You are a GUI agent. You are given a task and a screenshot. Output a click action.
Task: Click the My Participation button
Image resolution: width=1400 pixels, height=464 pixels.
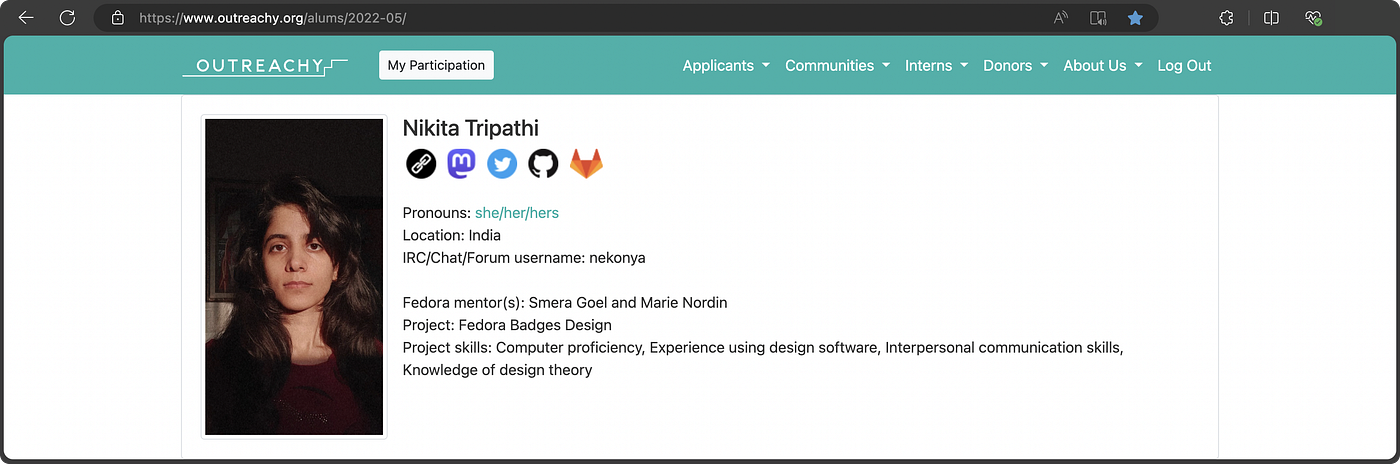[x=436, y=65]
